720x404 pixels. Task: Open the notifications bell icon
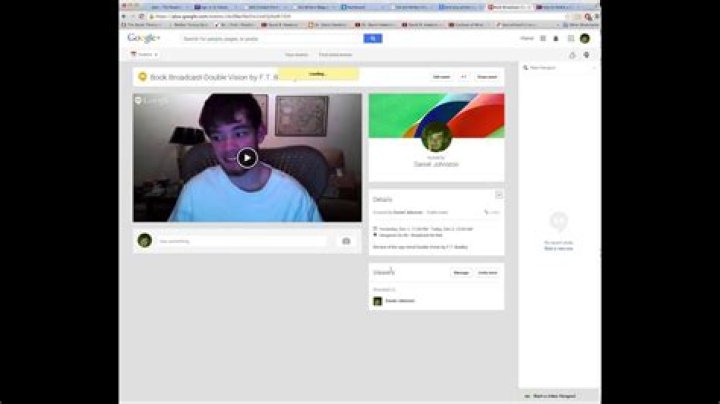click(556, 38)
